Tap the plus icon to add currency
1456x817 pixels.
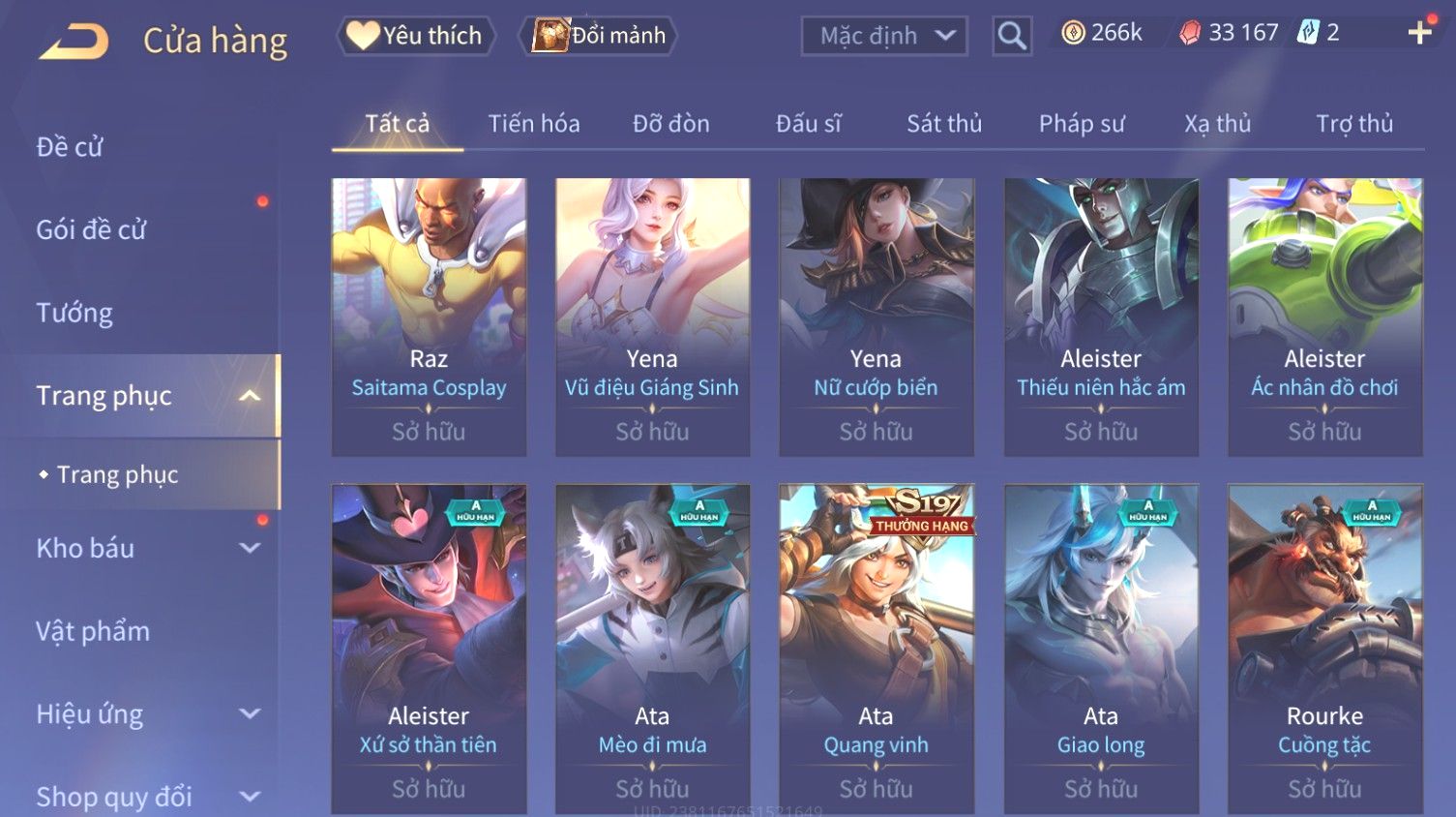pos(1419,33)
